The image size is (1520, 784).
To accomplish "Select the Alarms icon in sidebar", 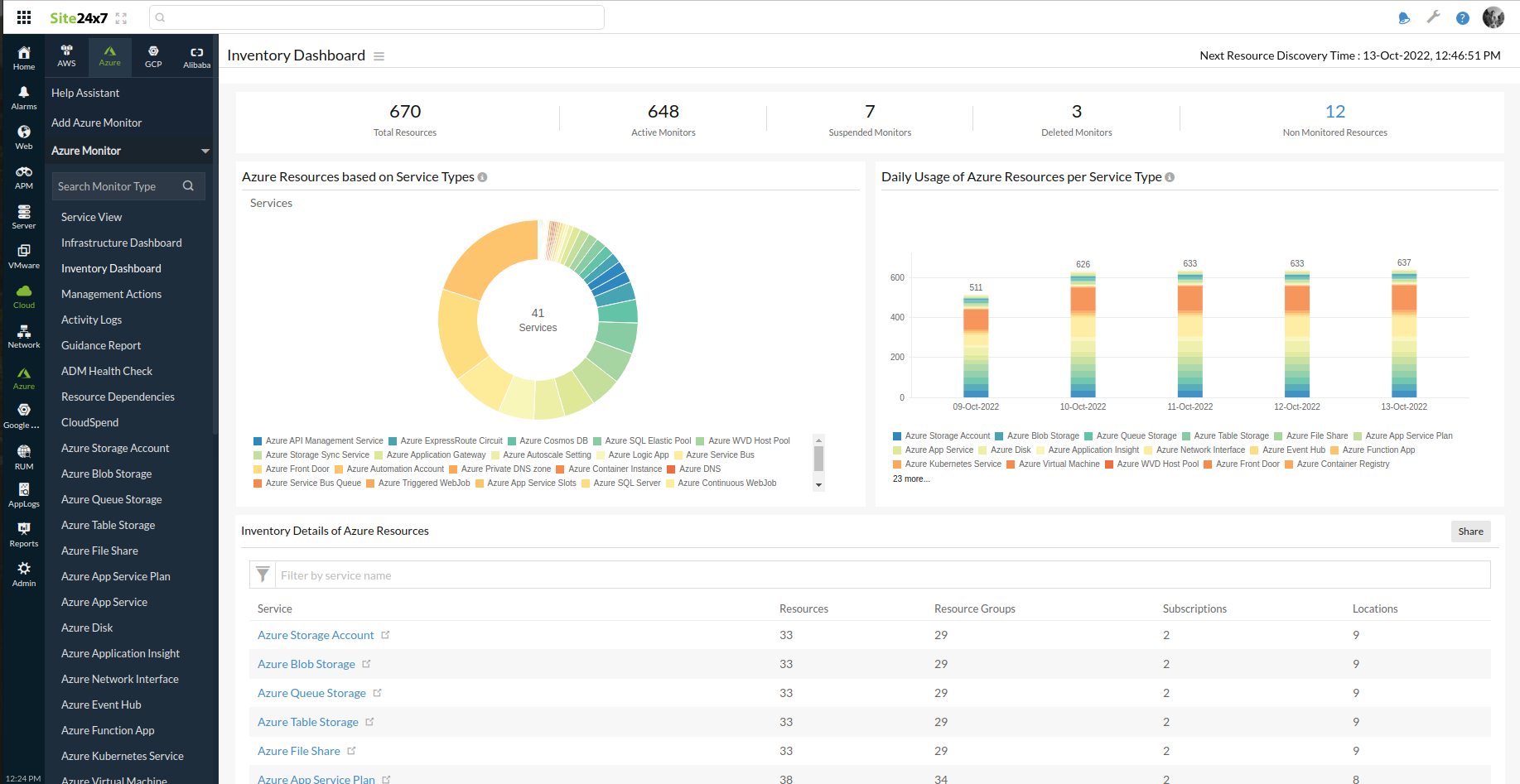I will pyautogui.click(x=23, y=97).
